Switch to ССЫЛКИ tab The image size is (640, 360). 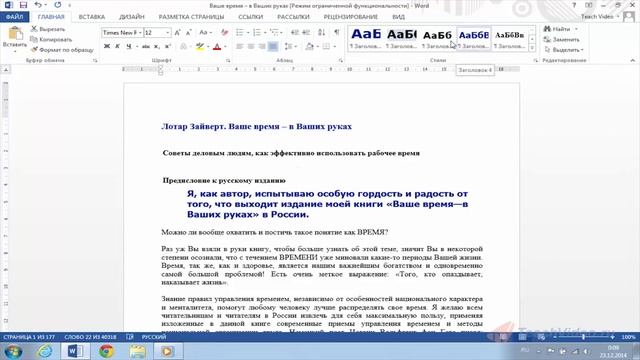point(251,17)
